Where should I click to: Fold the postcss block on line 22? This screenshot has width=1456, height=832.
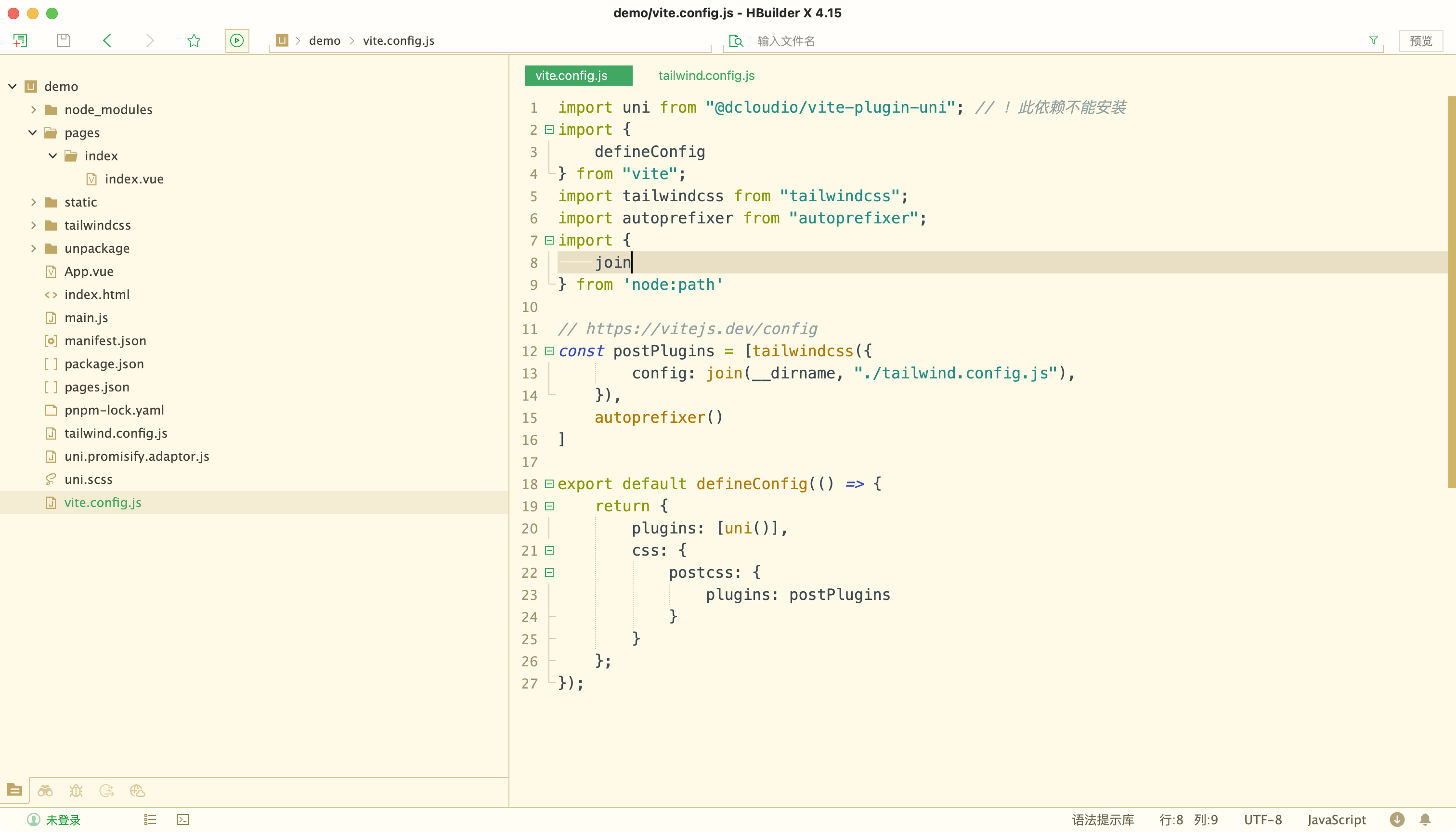click(549, 572)
